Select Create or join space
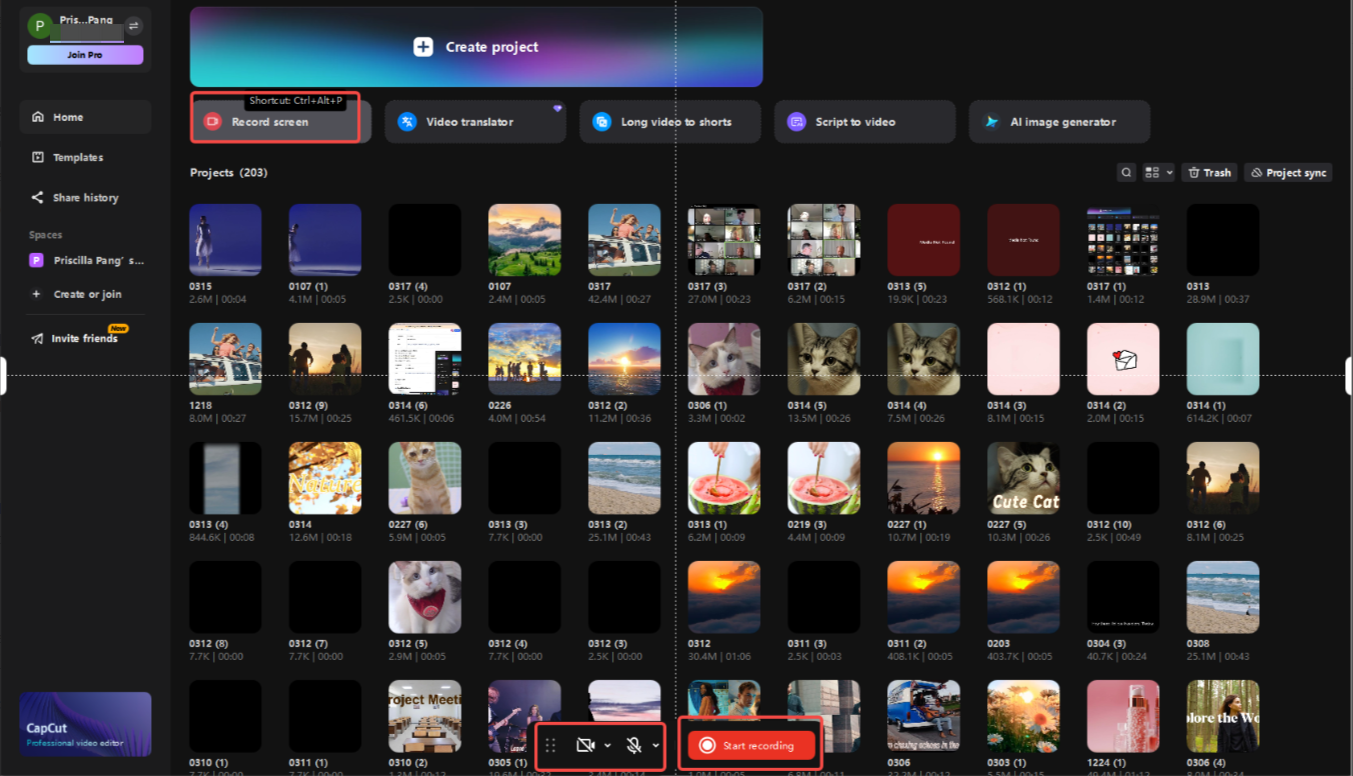Screen dimensions: 1353x776 pyautogui.click(x=85, y=294)
